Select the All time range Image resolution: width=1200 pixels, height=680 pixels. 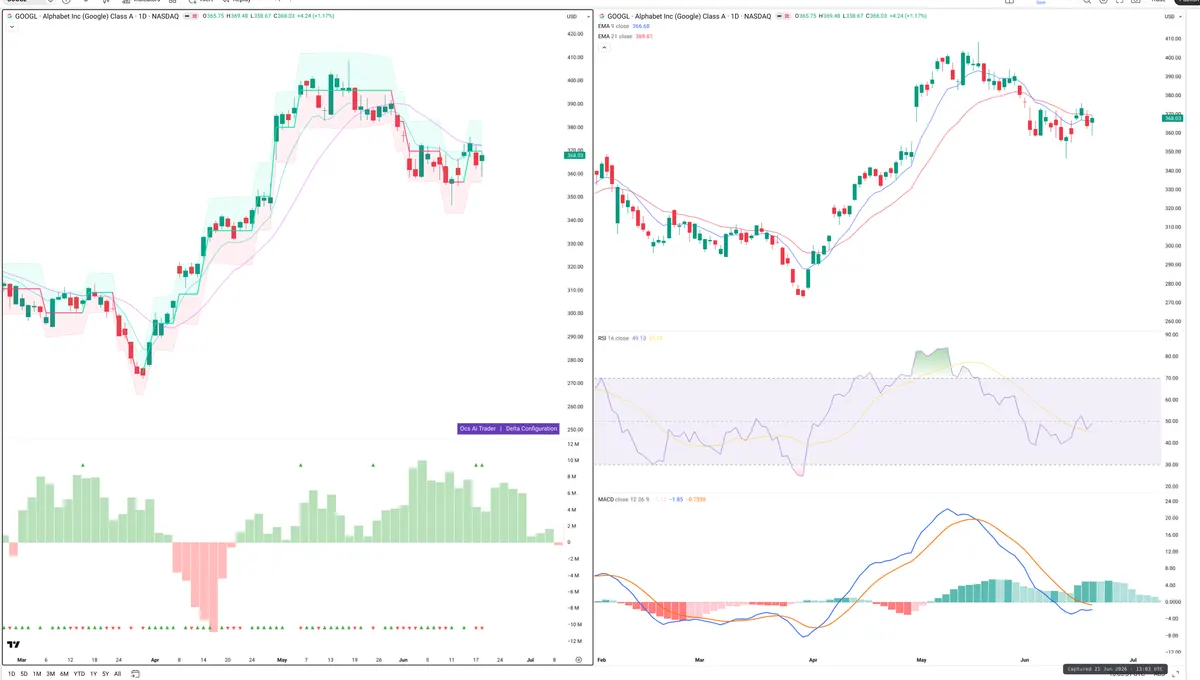click(x=117, y=674)
